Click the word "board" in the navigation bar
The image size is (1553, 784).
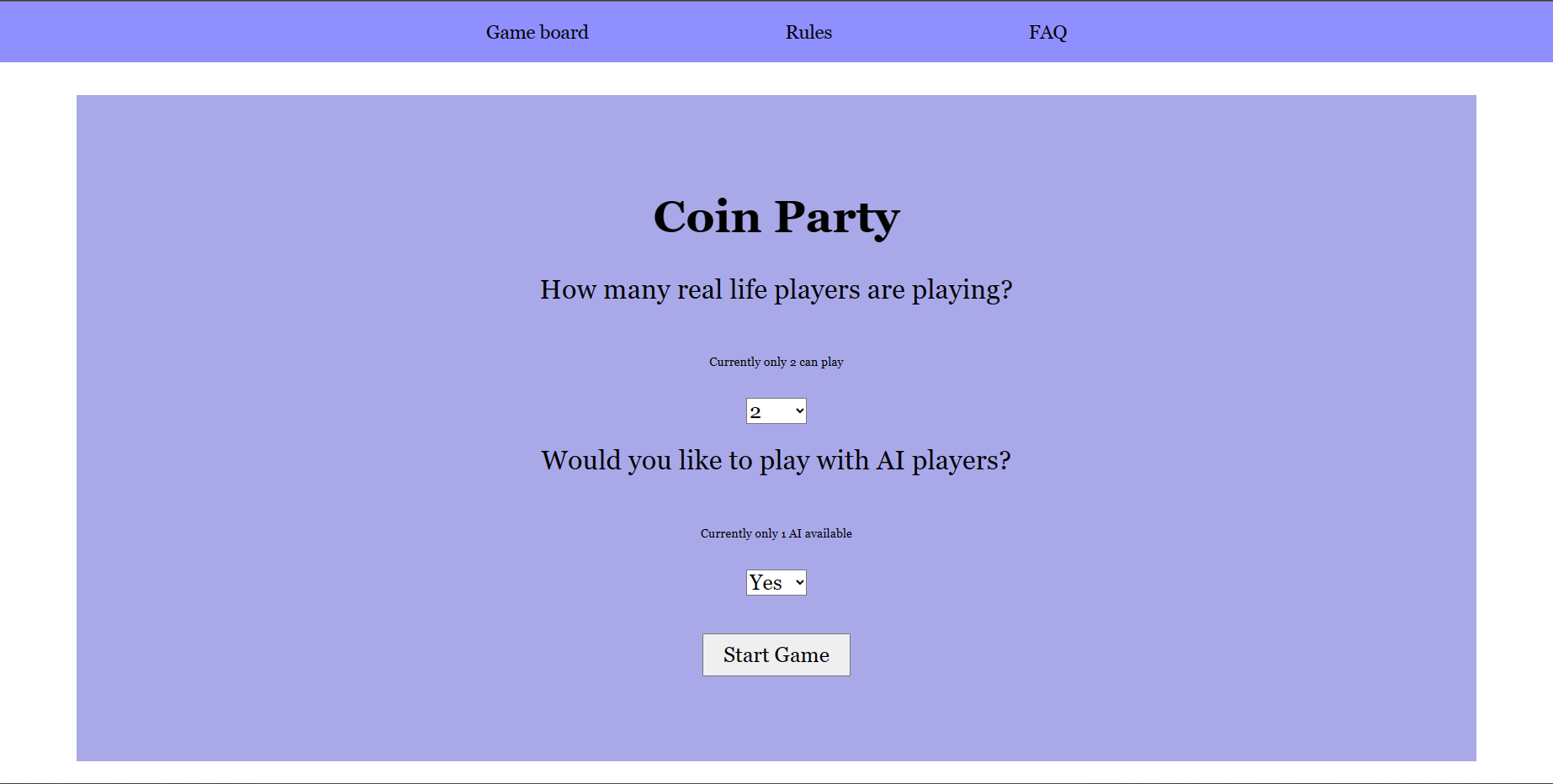tap(564, 32)
